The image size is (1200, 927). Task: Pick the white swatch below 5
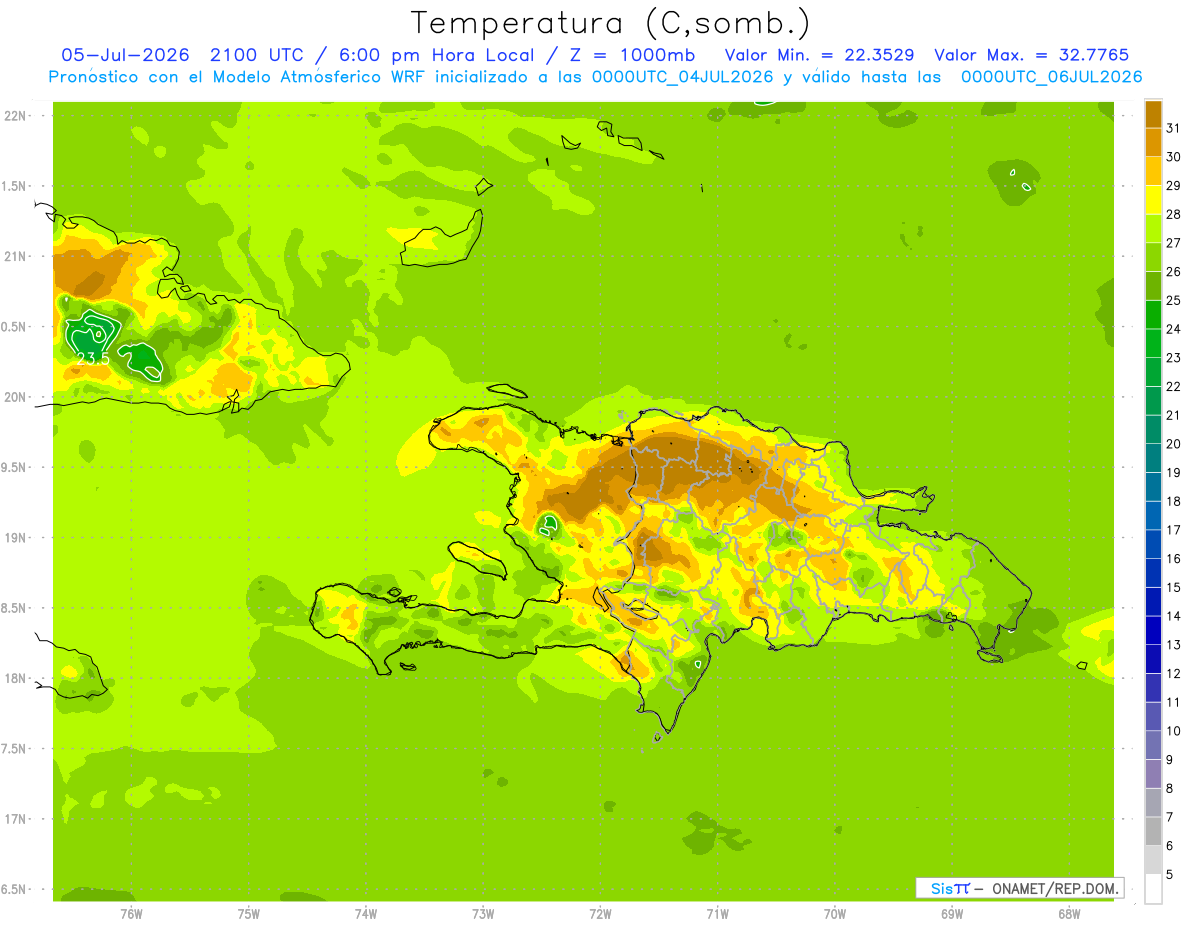click(1153, 889)
